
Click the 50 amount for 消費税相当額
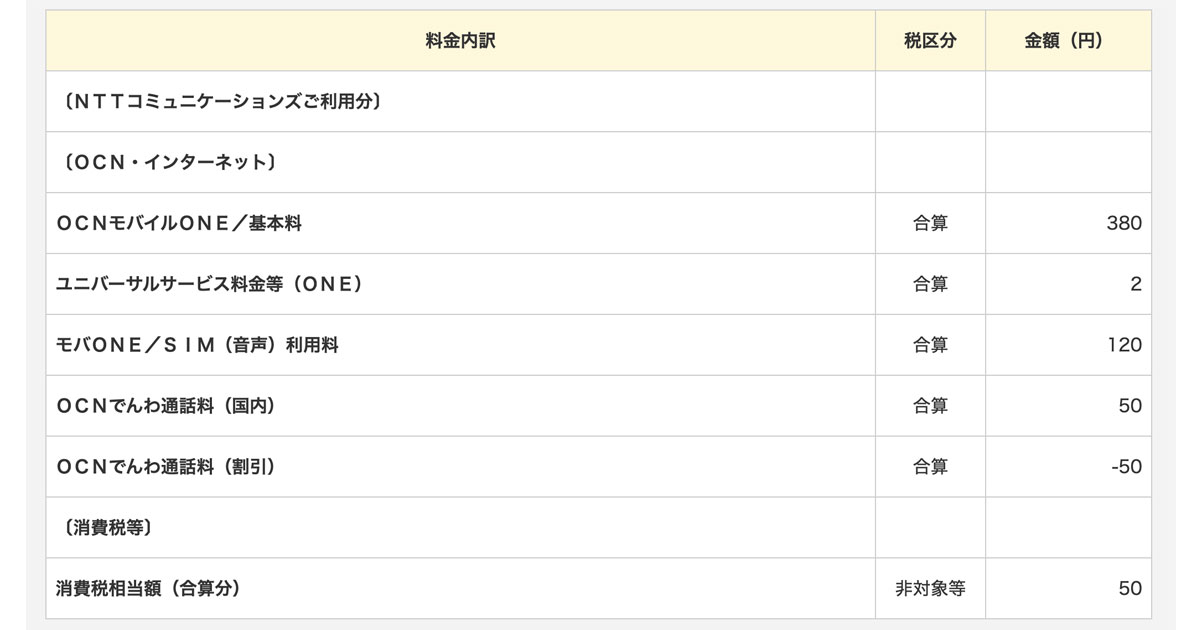point(1129,589)
